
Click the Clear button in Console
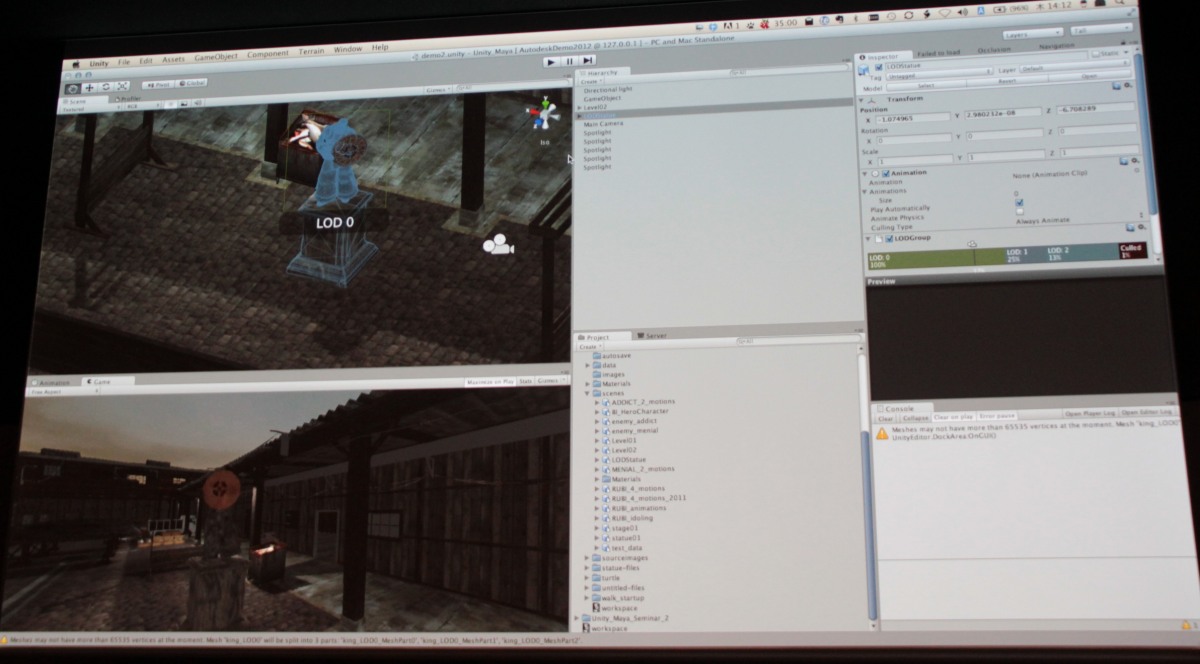886,418
